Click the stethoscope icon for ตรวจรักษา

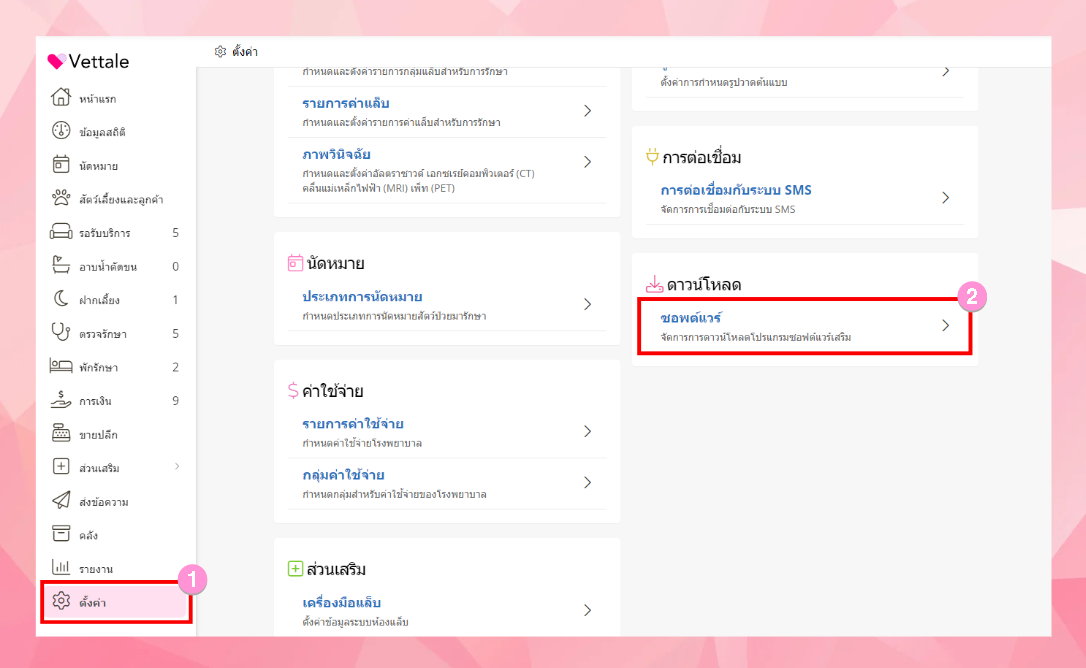[x=61, y=332]
